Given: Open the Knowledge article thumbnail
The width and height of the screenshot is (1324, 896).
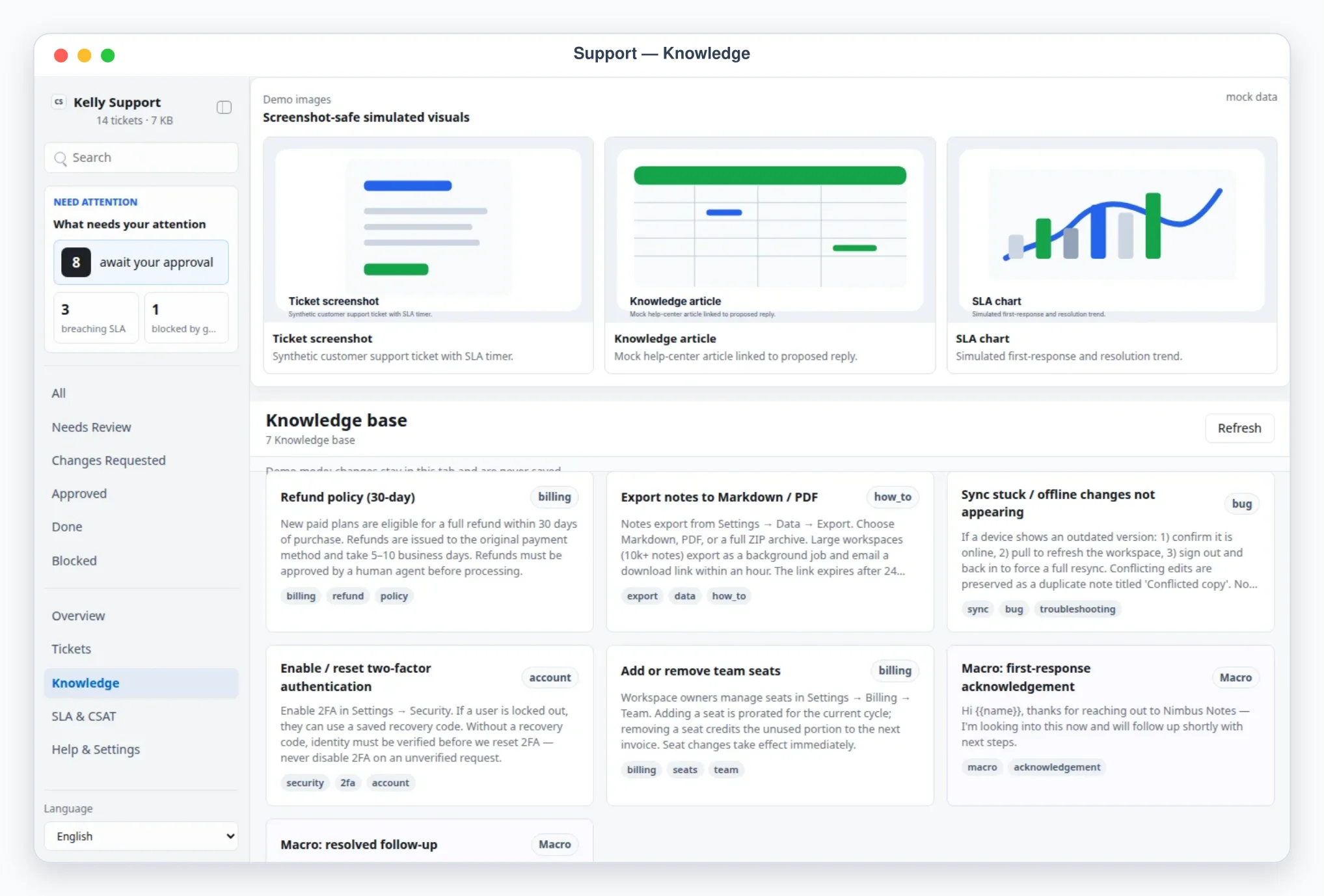Looking at the screenshot, I should (x=770, y=230).
